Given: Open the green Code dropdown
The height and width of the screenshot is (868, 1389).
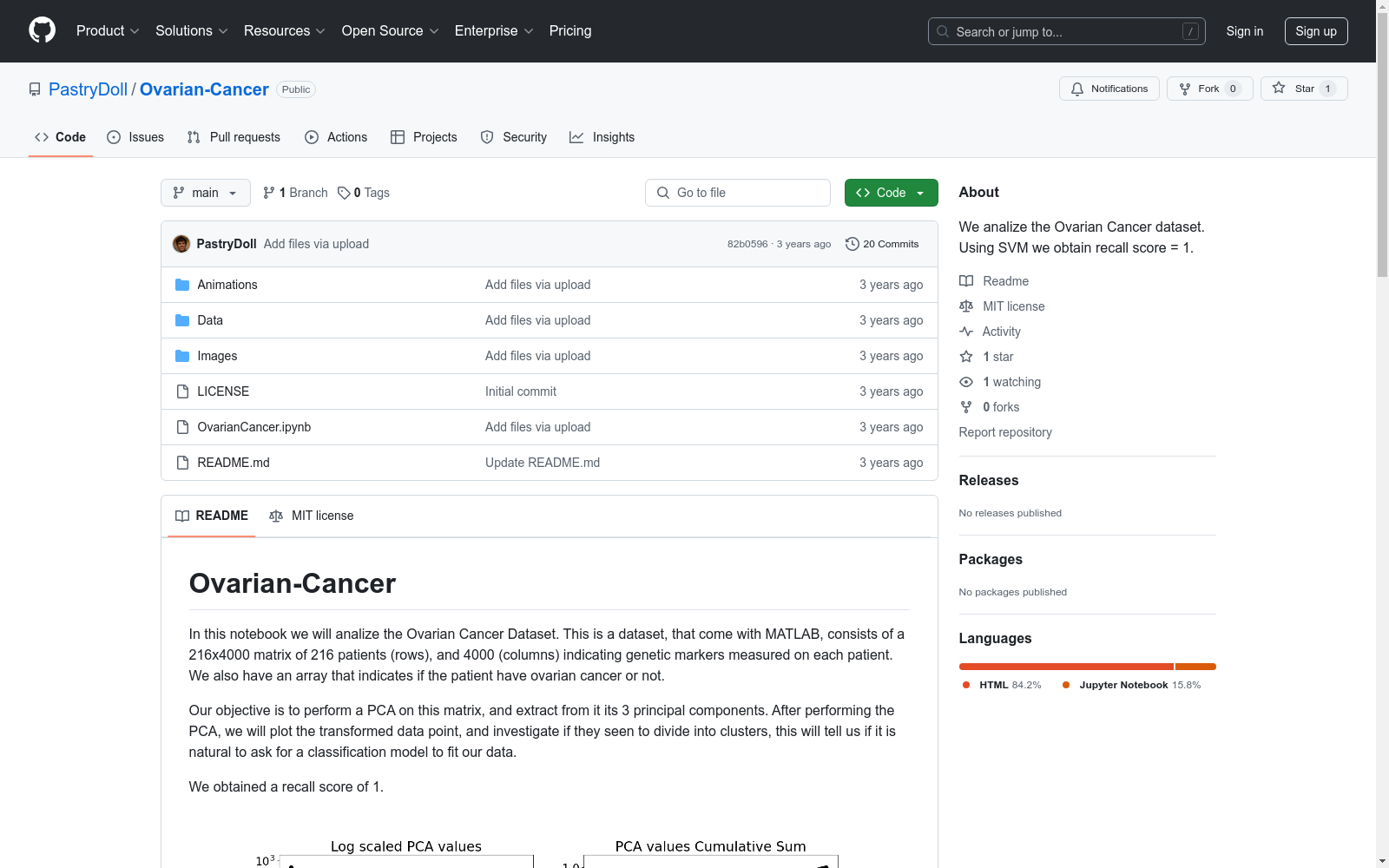Looking at the screenshot, I should [x=892, y=193].
